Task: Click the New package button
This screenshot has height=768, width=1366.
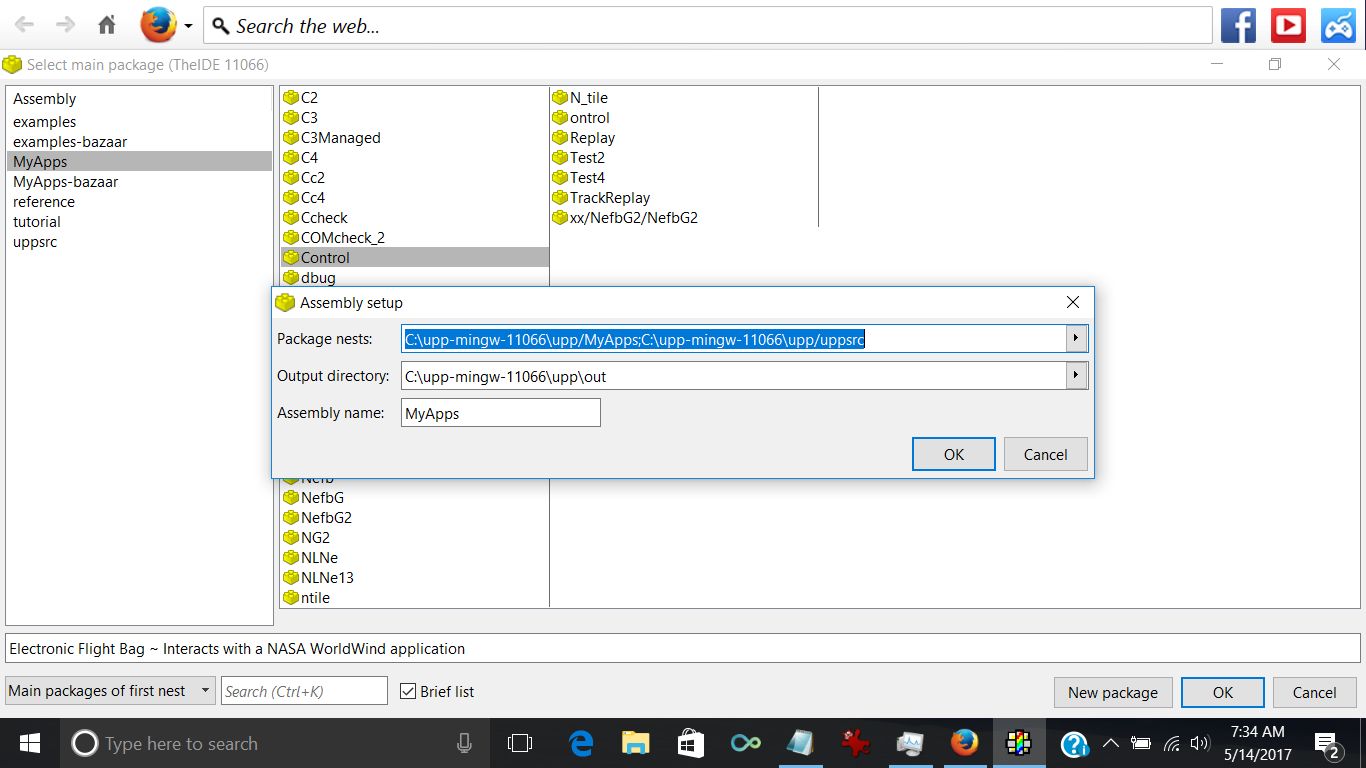Action: pyautogui.click(x=1112, y=692)
